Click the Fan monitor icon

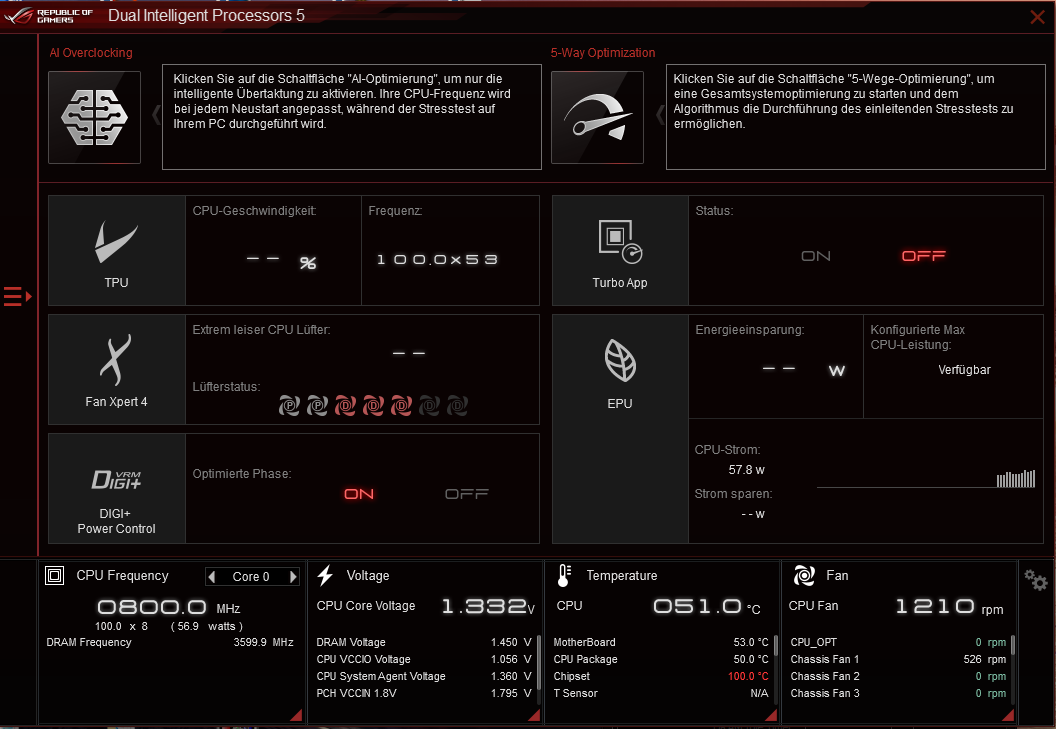(804, 575)
